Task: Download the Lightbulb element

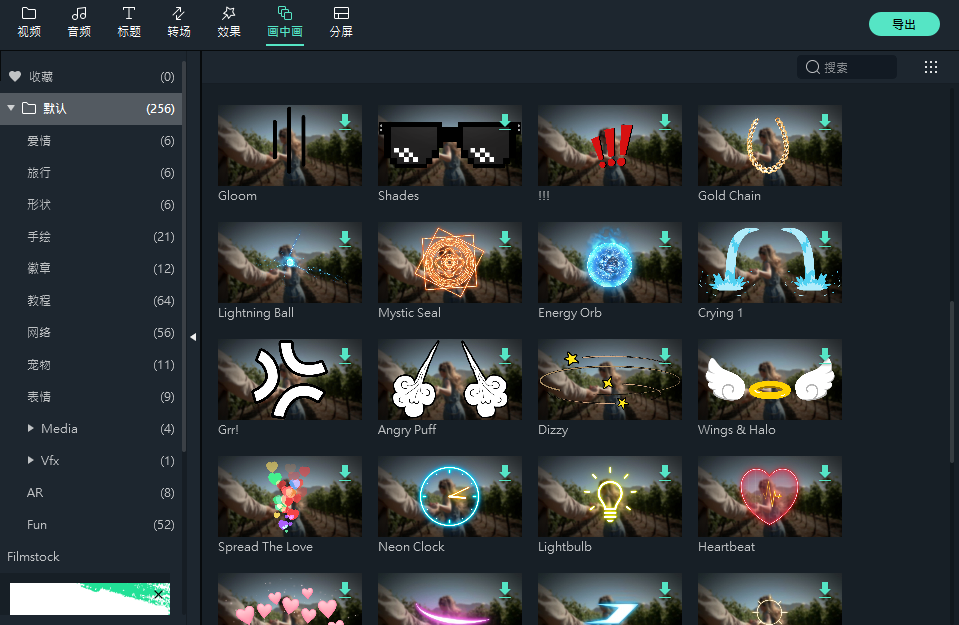Action: [x=665, y=473]
